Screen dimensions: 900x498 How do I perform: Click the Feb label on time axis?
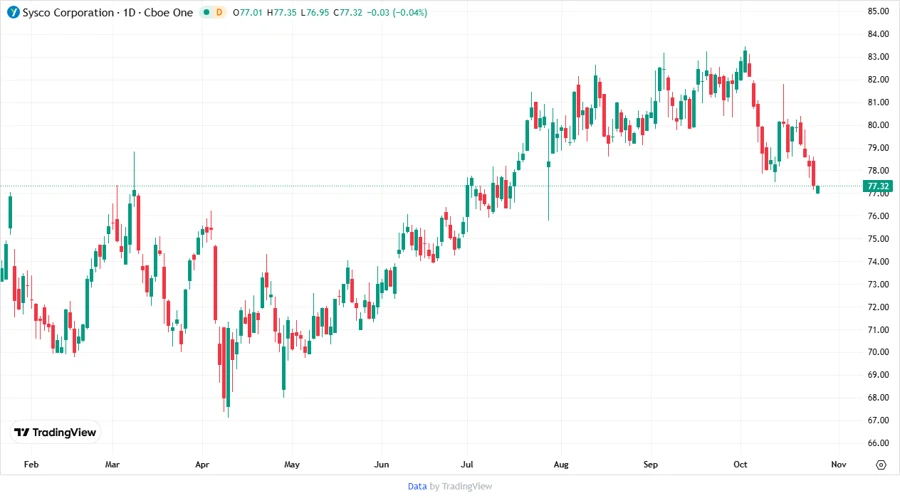click(x=31, y=465)
